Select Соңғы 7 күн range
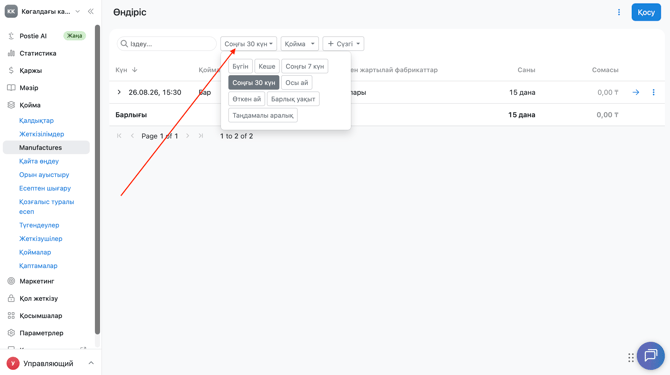Screen dimensions: 670x375 305,66
